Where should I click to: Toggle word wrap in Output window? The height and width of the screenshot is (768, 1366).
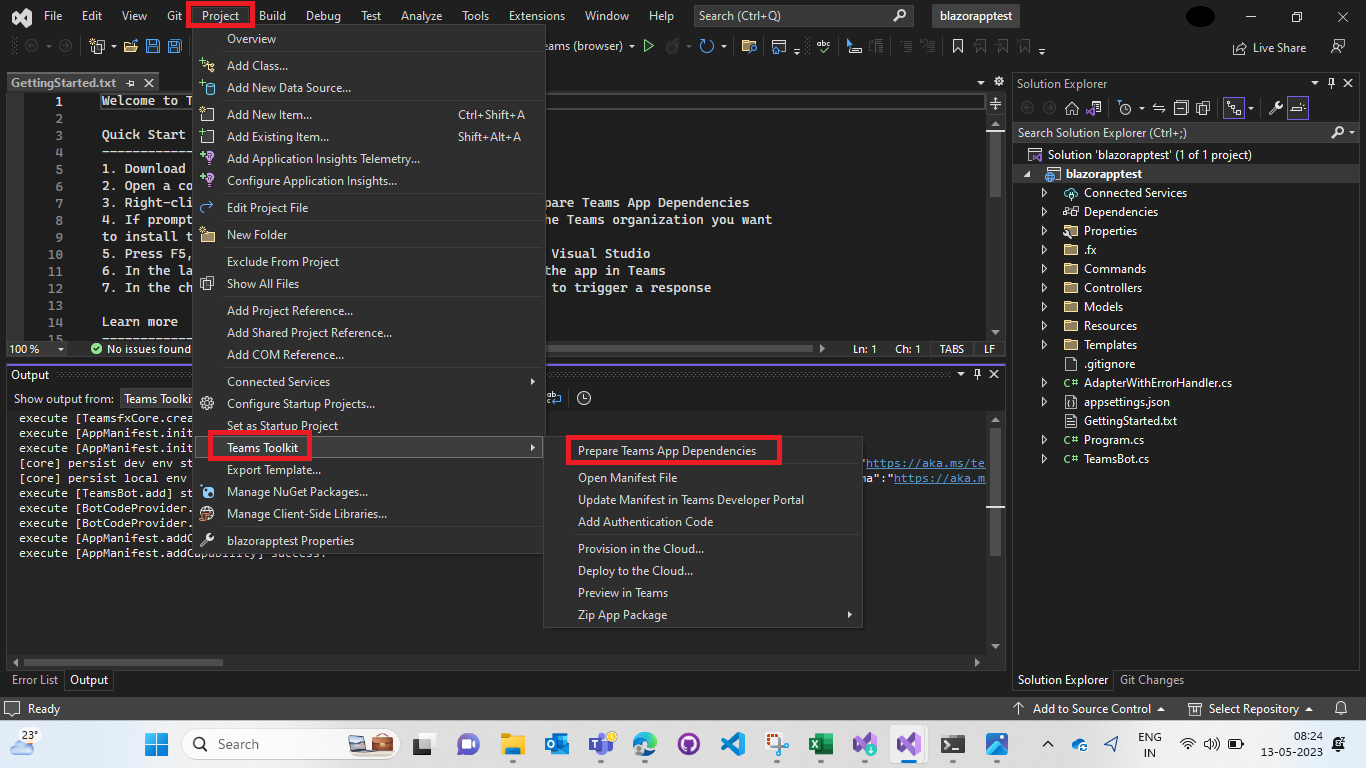coord(553,398)
